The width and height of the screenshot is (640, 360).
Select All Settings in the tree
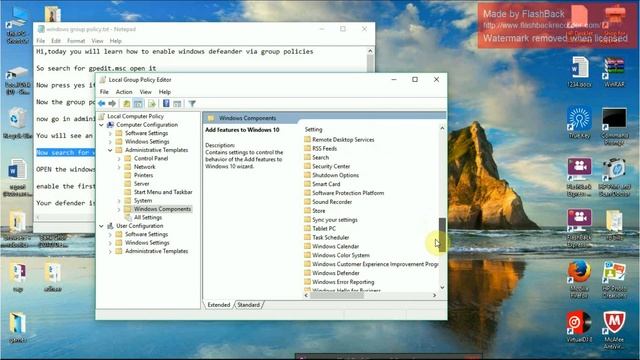pyautogui.click(x=148, y=218)
